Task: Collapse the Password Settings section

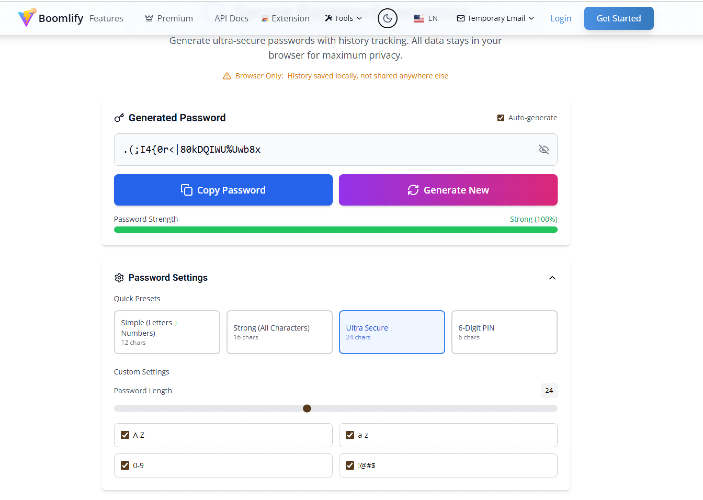Action: [x=552, y=278]
